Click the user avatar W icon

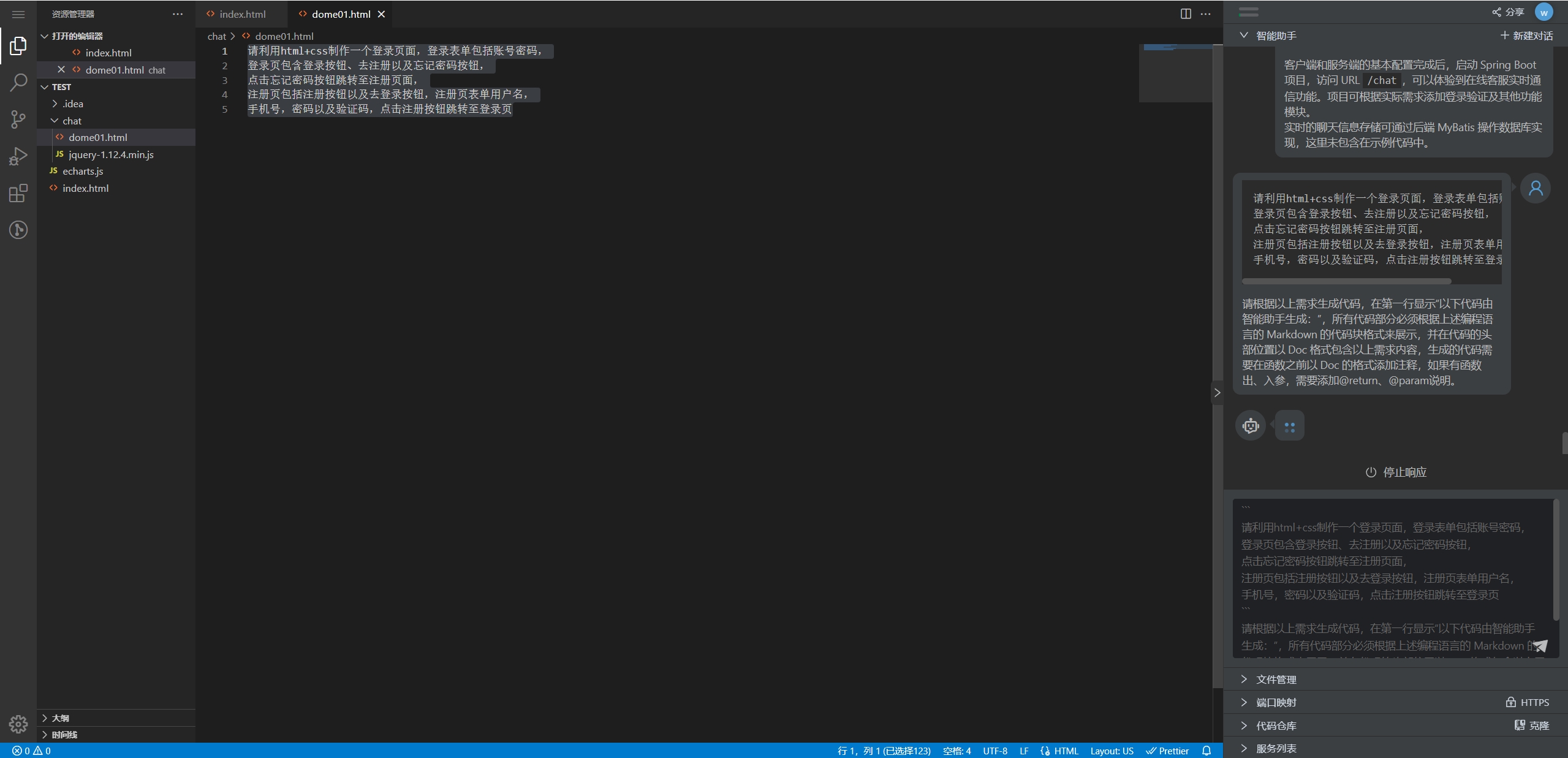point(1543,12)
